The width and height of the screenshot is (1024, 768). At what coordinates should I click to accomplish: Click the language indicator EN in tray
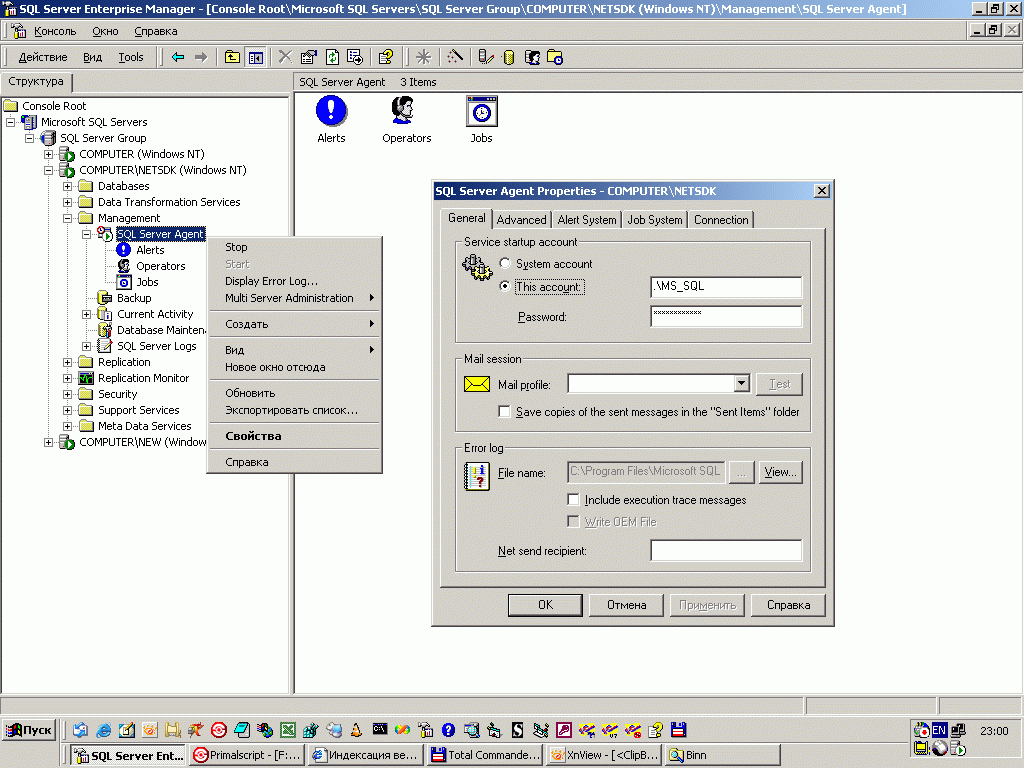click(939, 730)
